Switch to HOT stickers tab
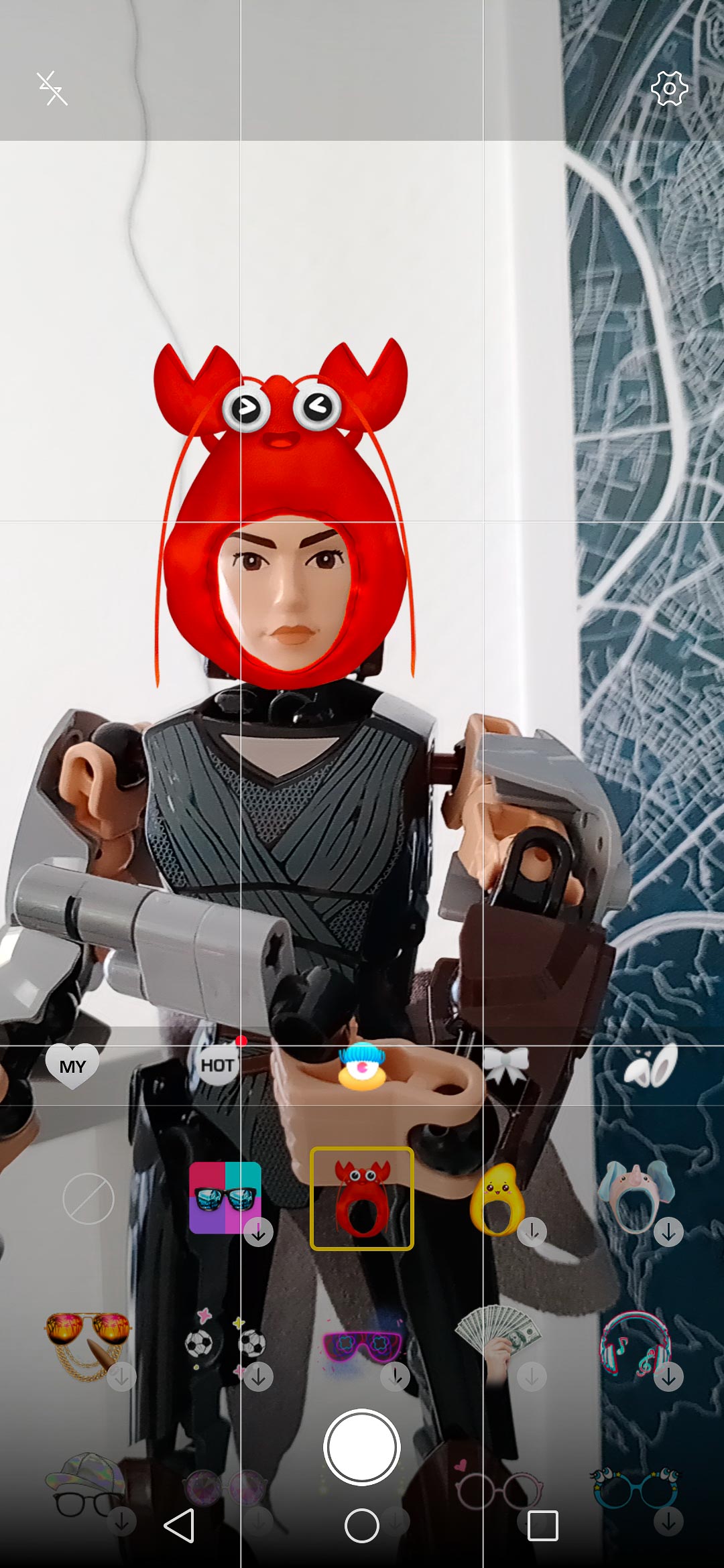The width and height of the screenshot is (724, 1568). [217, 1065]
